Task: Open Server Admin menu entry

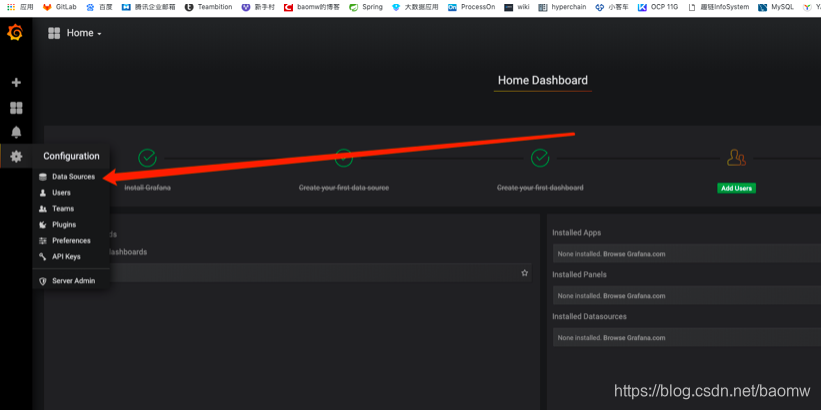Action: tap(71, 281)
